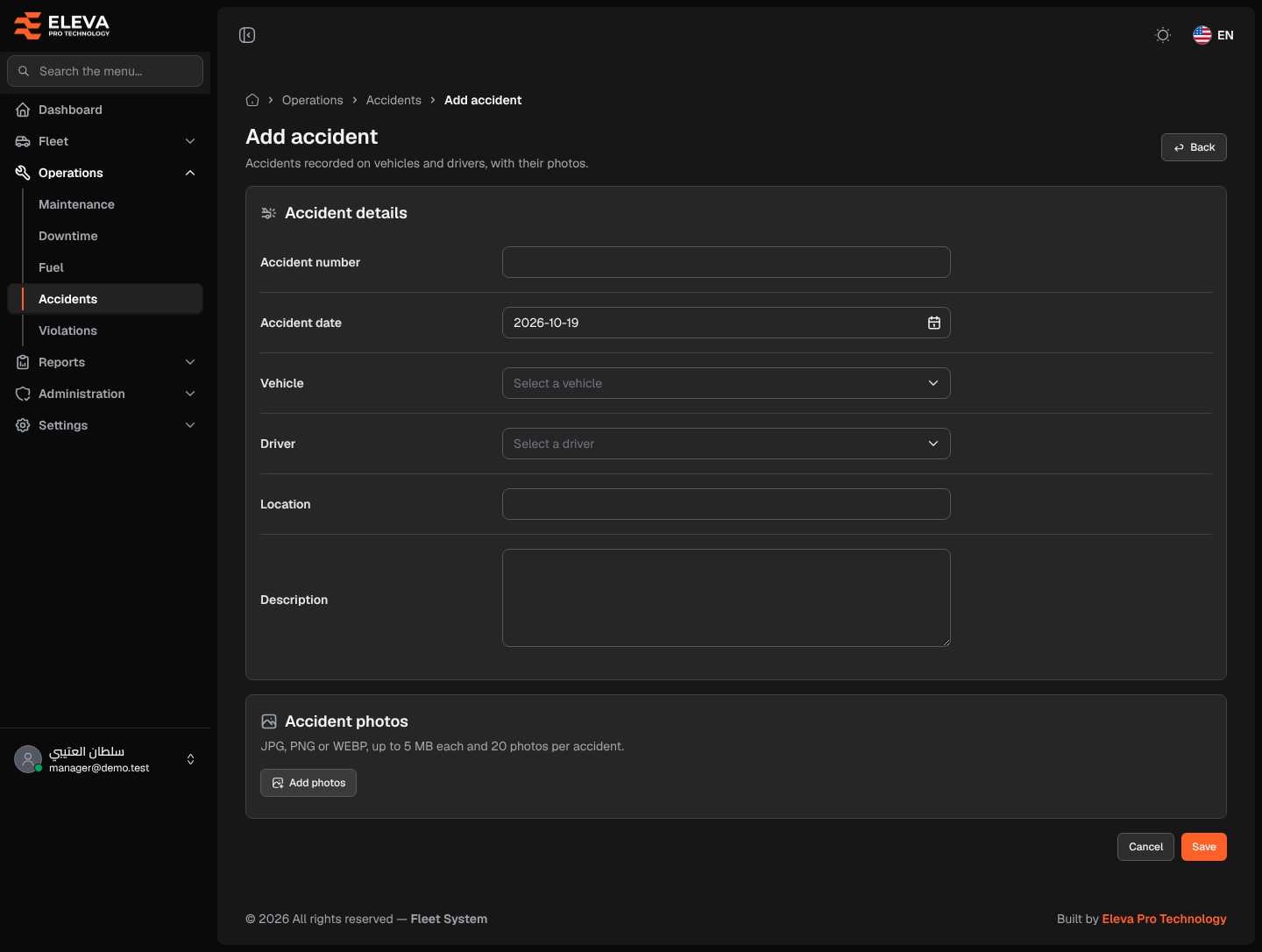Collapse the Operations menu chevron
The image size is (1262, 952).
tap(190, 173)
